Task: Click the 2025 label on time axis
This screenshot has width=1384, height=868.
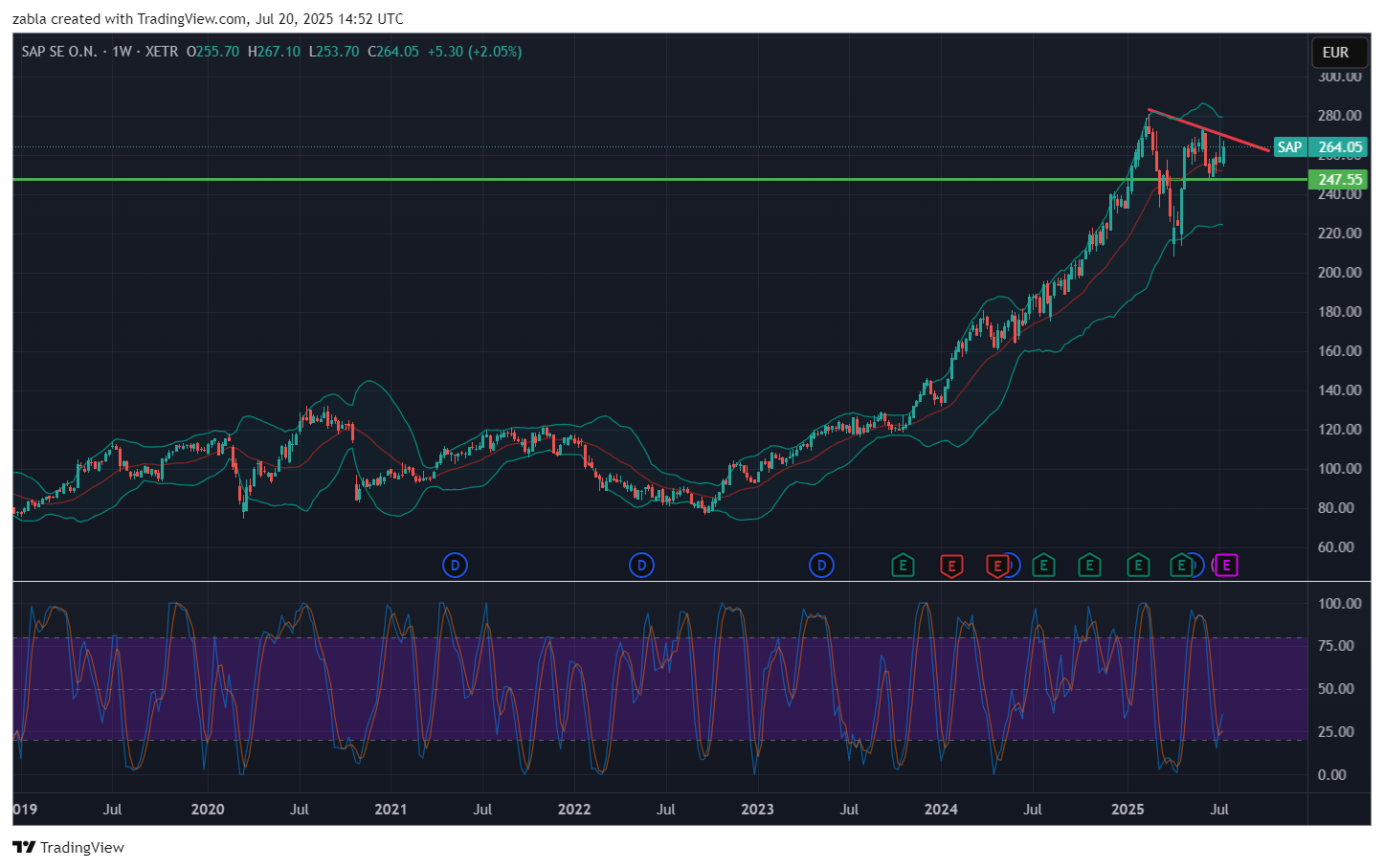Action: [1127, 810]
